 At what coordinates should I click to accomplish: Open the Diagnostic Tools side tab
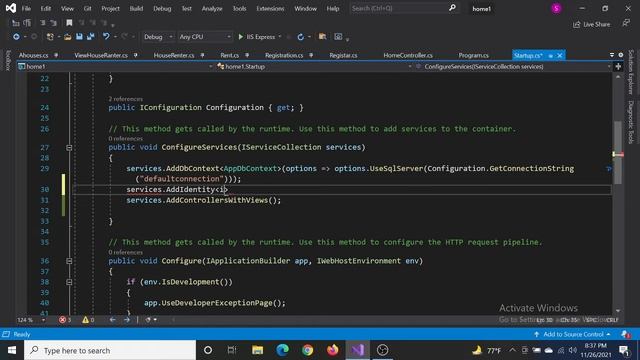(631, 122)
